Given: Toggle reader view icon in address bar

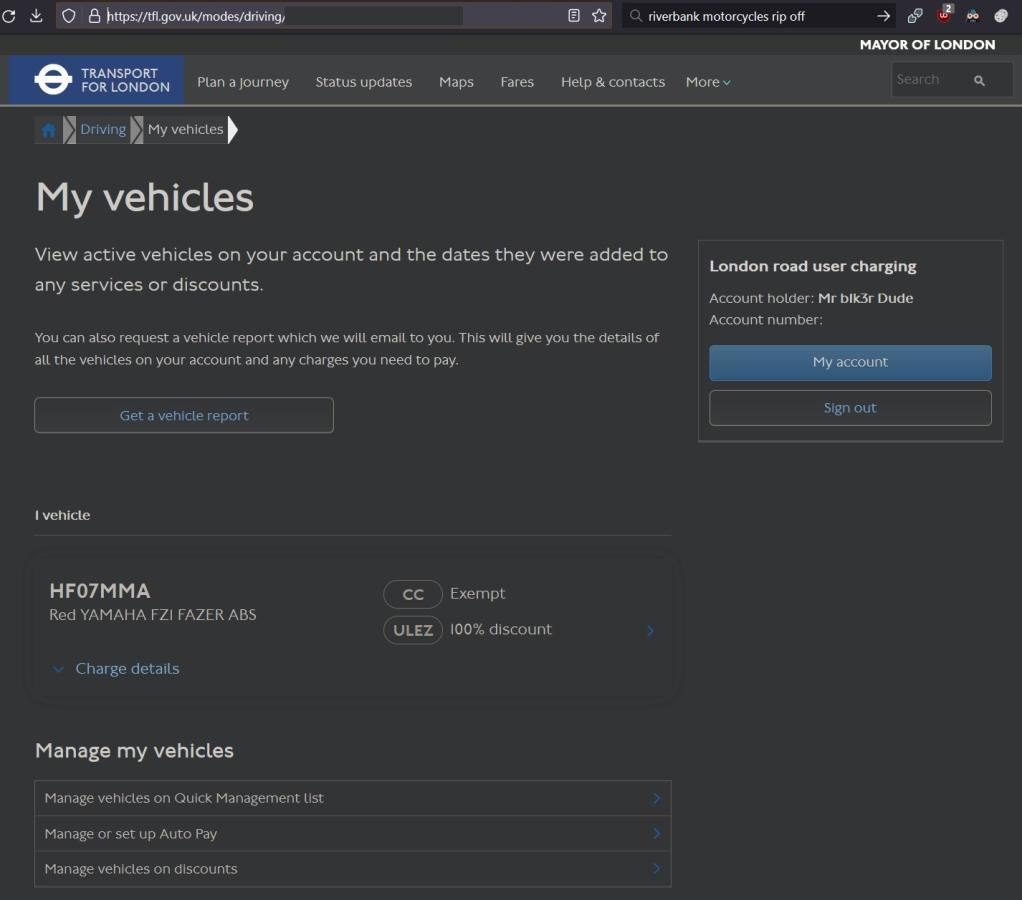Looking at the screenshot, I should tap(574, 15).
